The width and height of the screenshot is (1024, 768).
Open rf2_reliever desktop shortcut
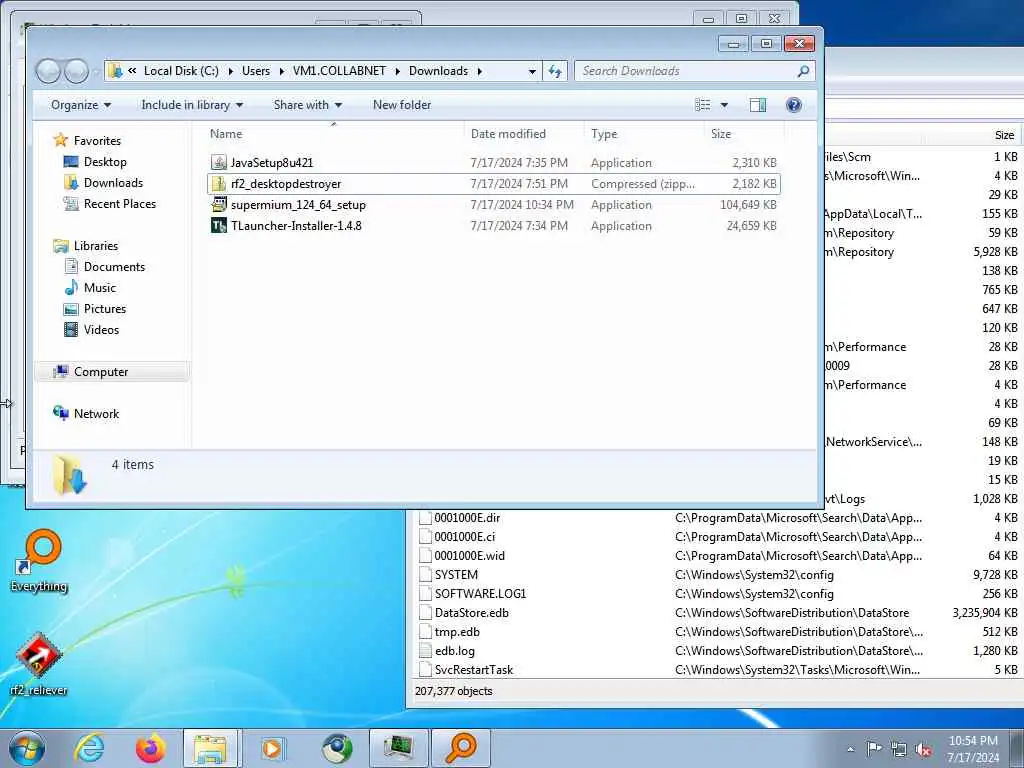point(39,664)
